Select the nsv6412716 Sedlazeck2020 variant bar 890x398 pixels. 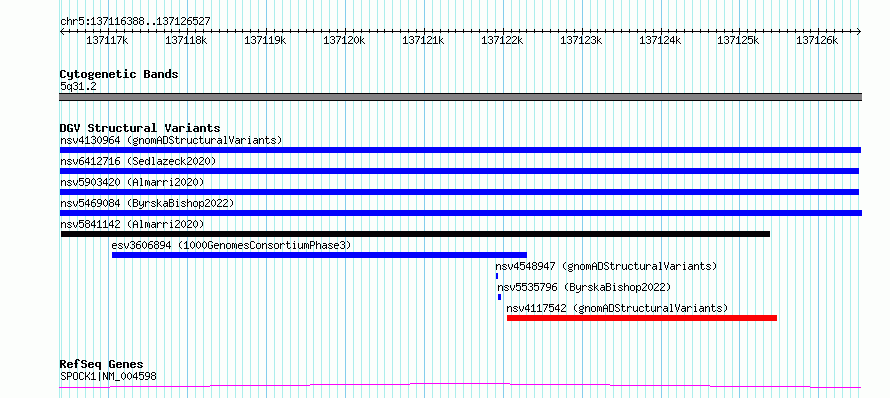pos(459,171)
